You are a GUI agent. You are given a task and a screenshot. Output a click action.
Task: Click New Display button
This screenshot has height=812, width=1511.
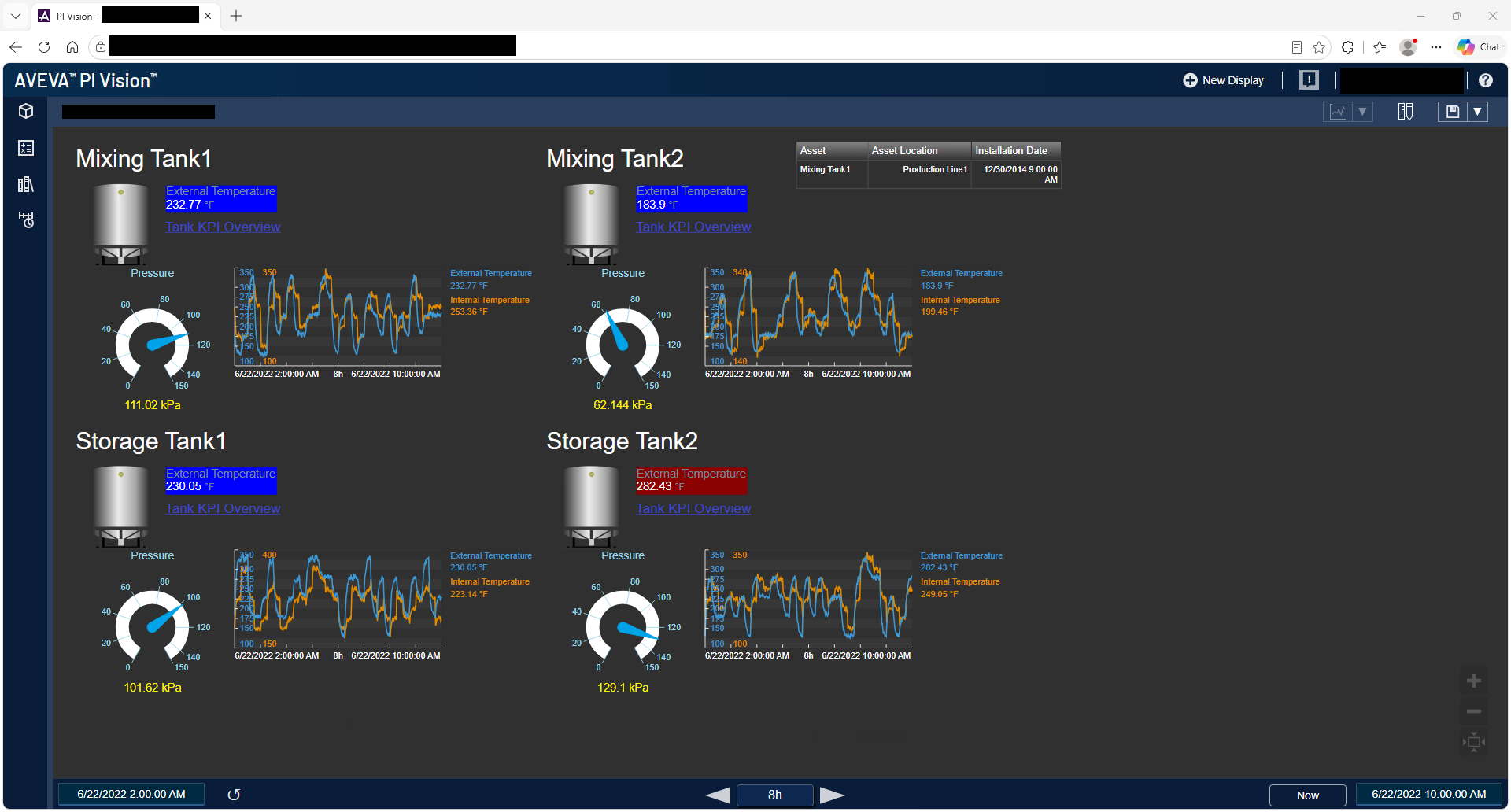(x=1223, y=80)
